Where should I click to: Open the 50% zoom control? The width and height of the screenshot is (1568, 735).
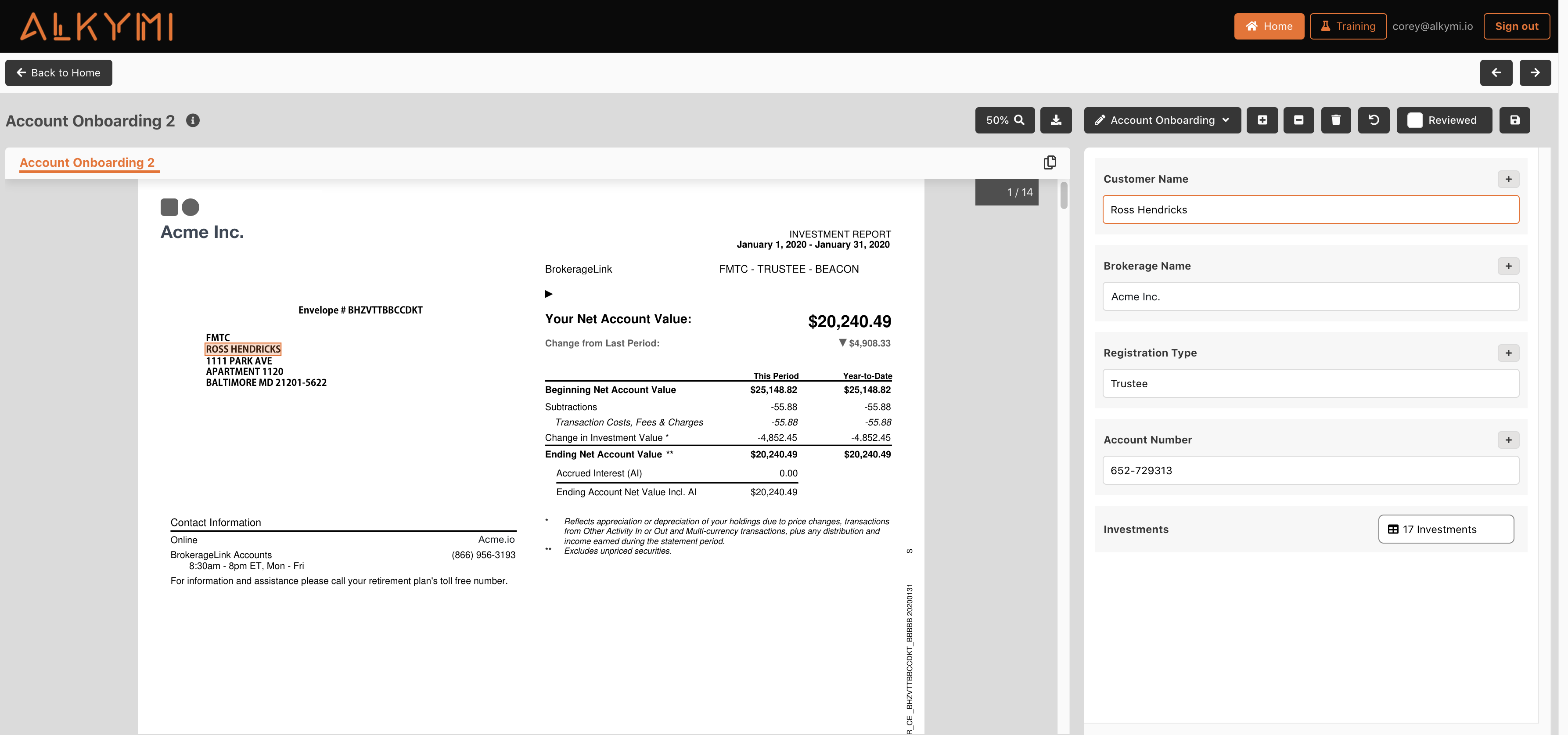coord(1004,120)
